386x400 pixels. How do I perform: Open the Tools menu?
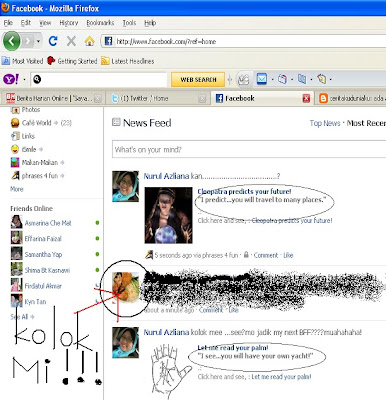pyautogui.click(x=129, y=23)
